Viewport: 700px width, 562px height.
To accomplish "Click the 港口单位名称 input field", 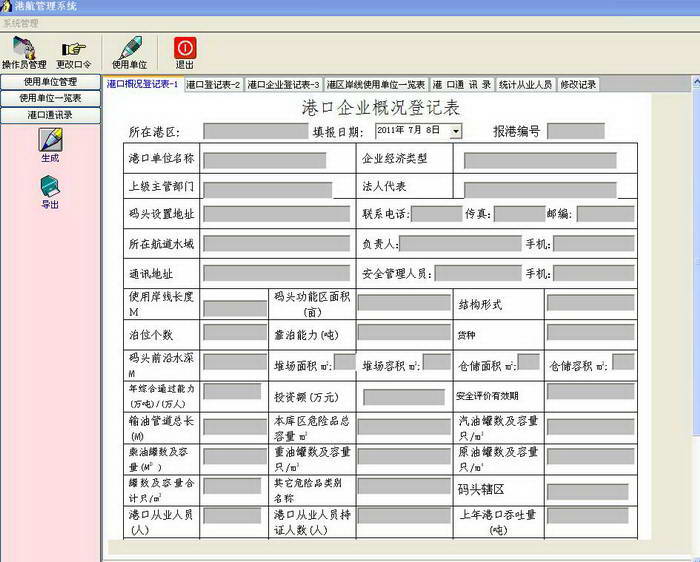I will pyautogui.click(x=265, y=160).
